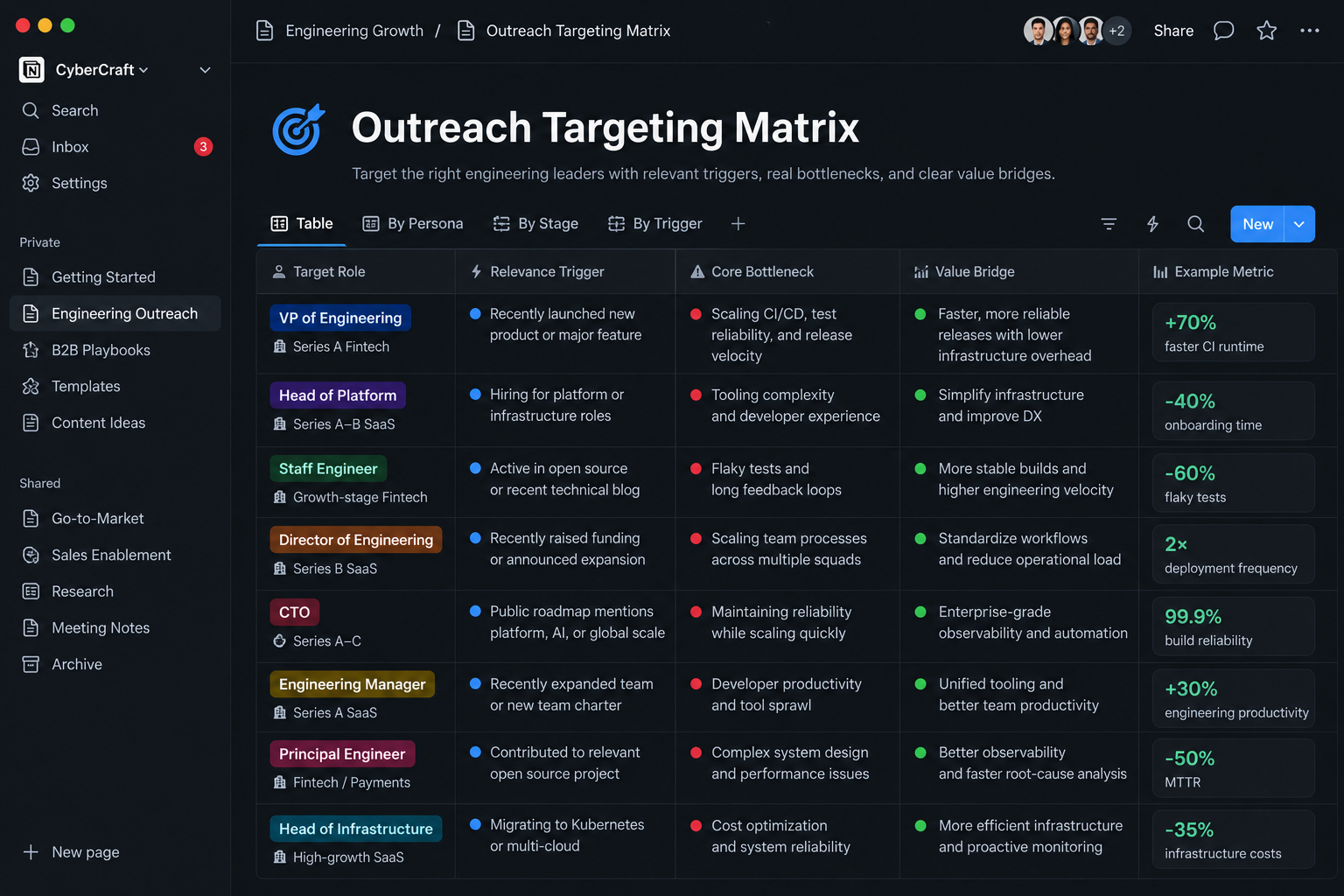Viewport: 1344px width, 896px height.
Task: Open the Inbox from the sidebar
Action: pyautogui.click(x=115, y=147)
